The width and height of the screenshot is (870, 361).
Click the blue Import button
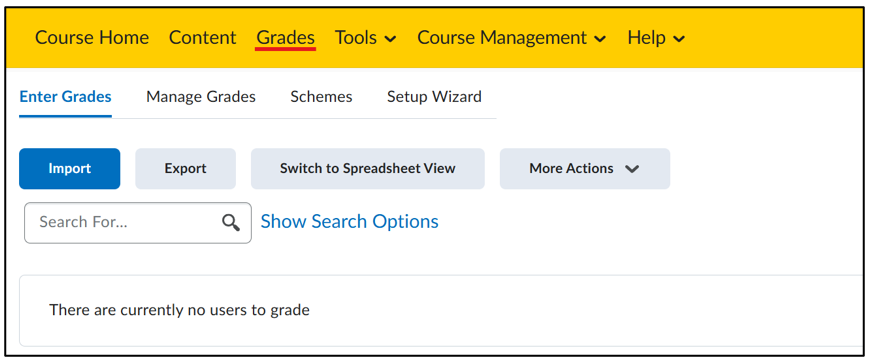pyautogui.click(x=69, y=169)
